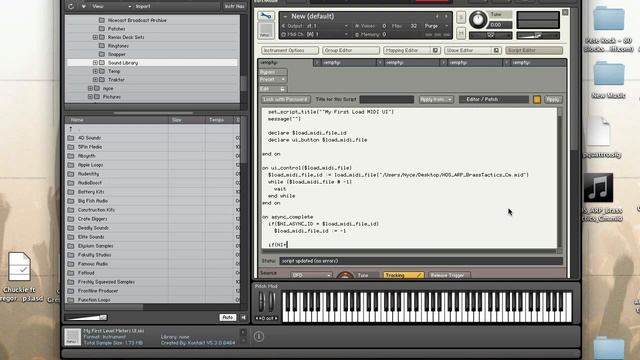Select the third empty script tab
The image size is (640, 360).
(411, 62)
